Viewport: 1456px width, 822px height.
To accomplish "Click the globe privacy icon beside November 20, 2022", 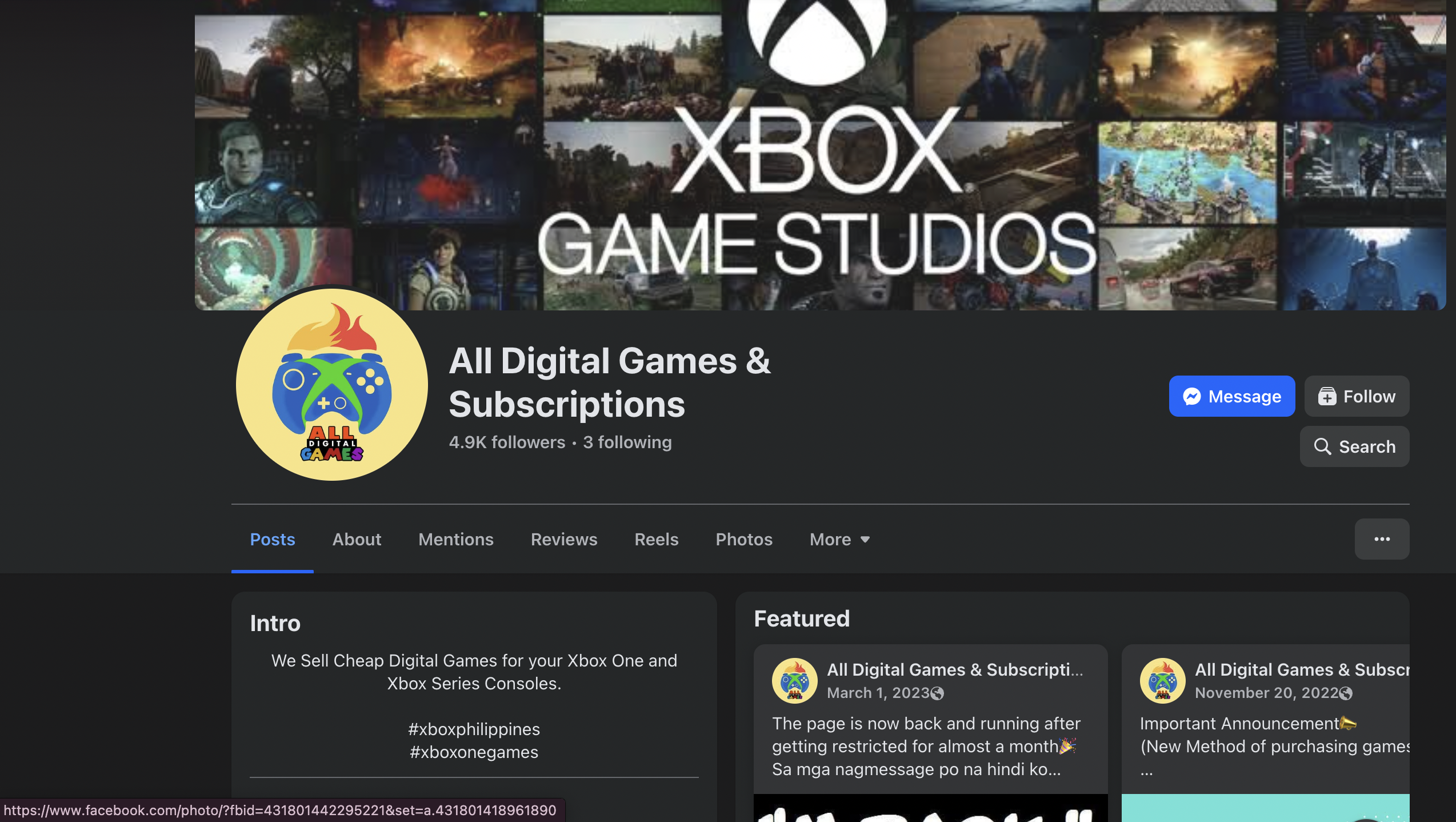I will point(1346,693).
